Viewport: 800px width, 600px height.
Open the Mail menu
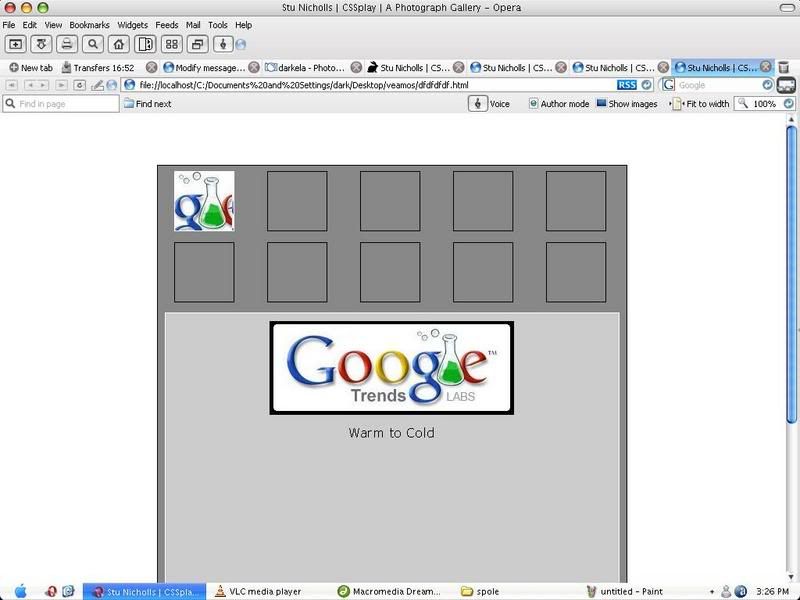tap(193, 25)
